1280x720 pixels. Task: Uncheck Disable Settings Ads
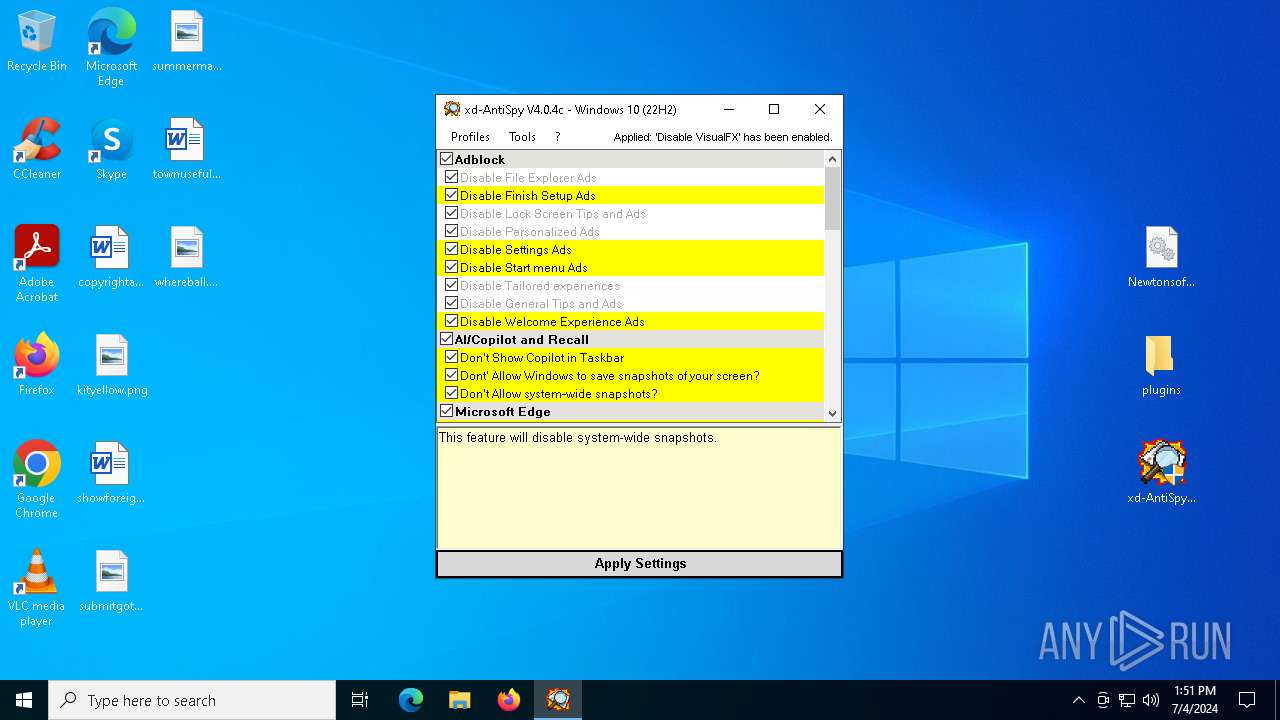[x=452, y=249]
